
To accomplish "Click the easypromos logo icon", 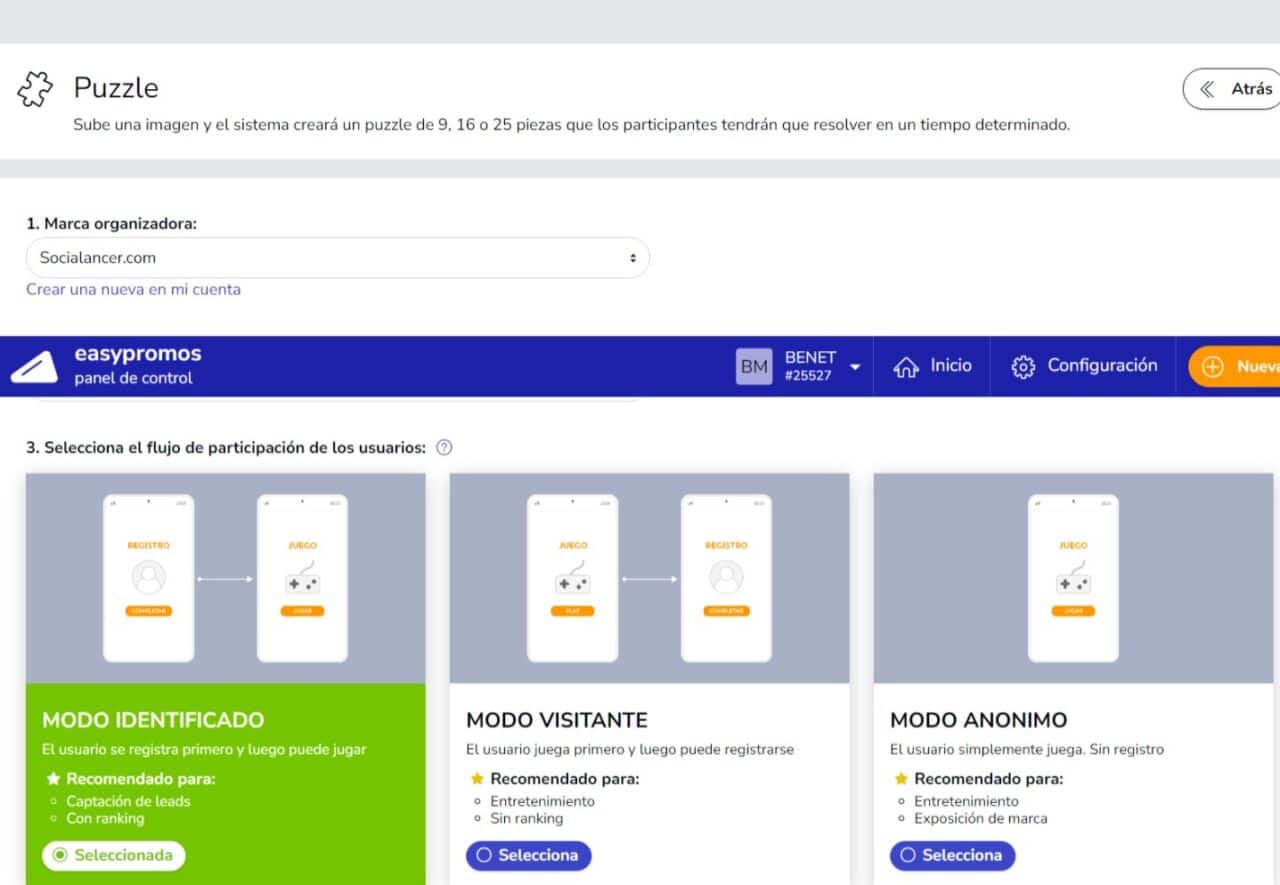I will coord(34,367).
